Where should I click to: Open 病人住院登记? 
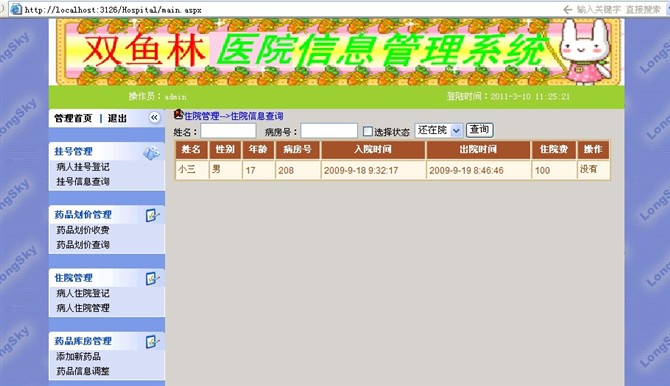pos(83,293)
